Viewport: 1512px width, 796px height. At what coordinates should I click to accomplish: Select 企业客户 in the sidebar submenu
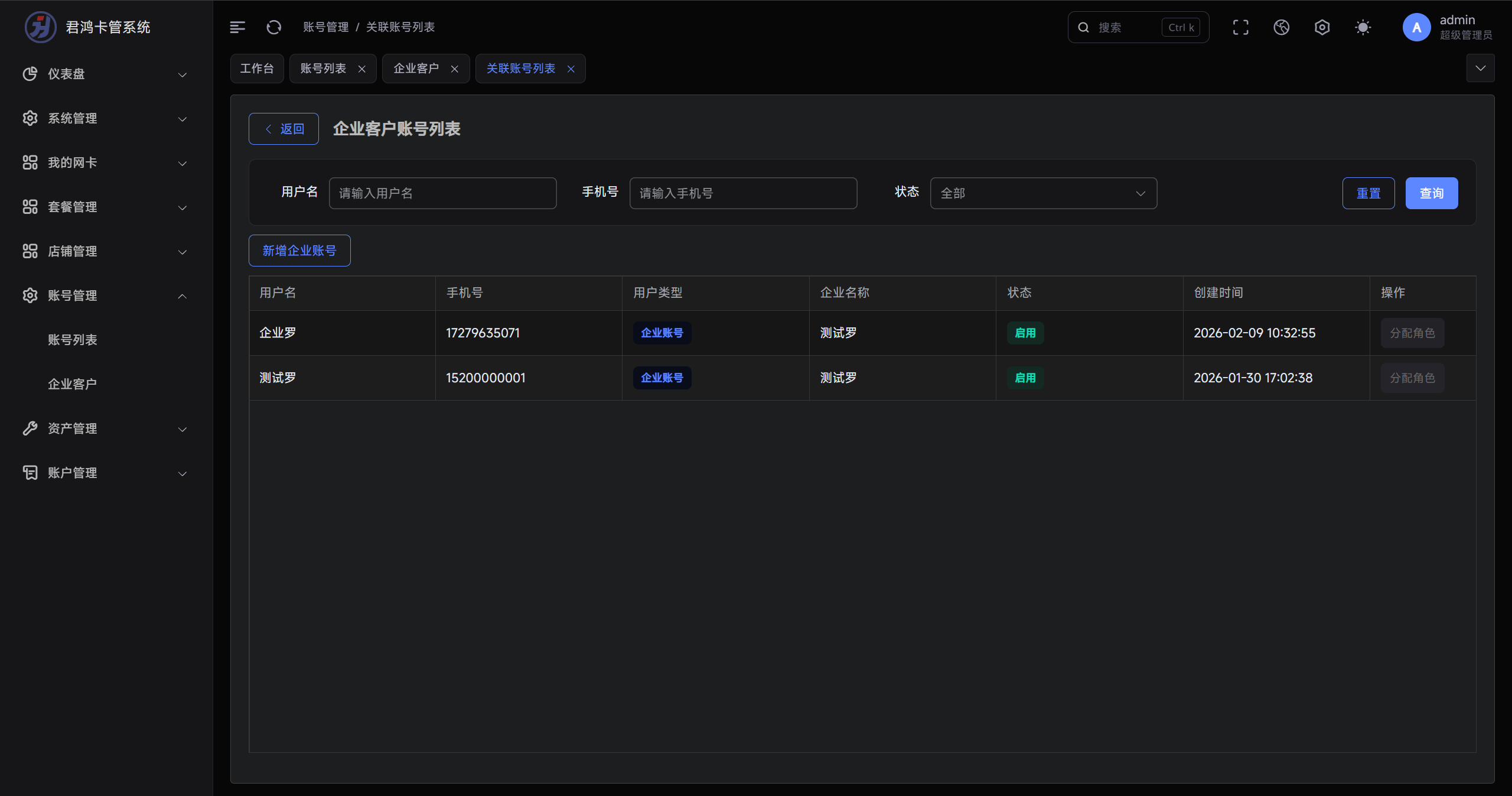tap(72, 384)
